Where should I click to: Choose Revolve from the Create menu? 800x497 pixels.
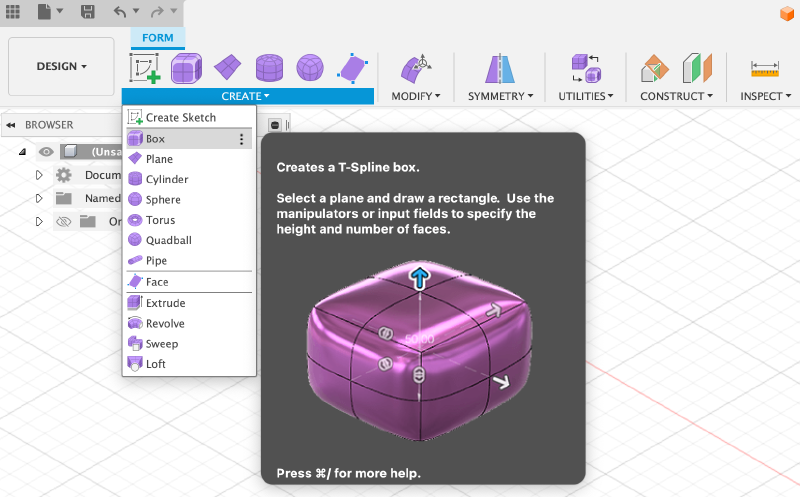point(189,324)
